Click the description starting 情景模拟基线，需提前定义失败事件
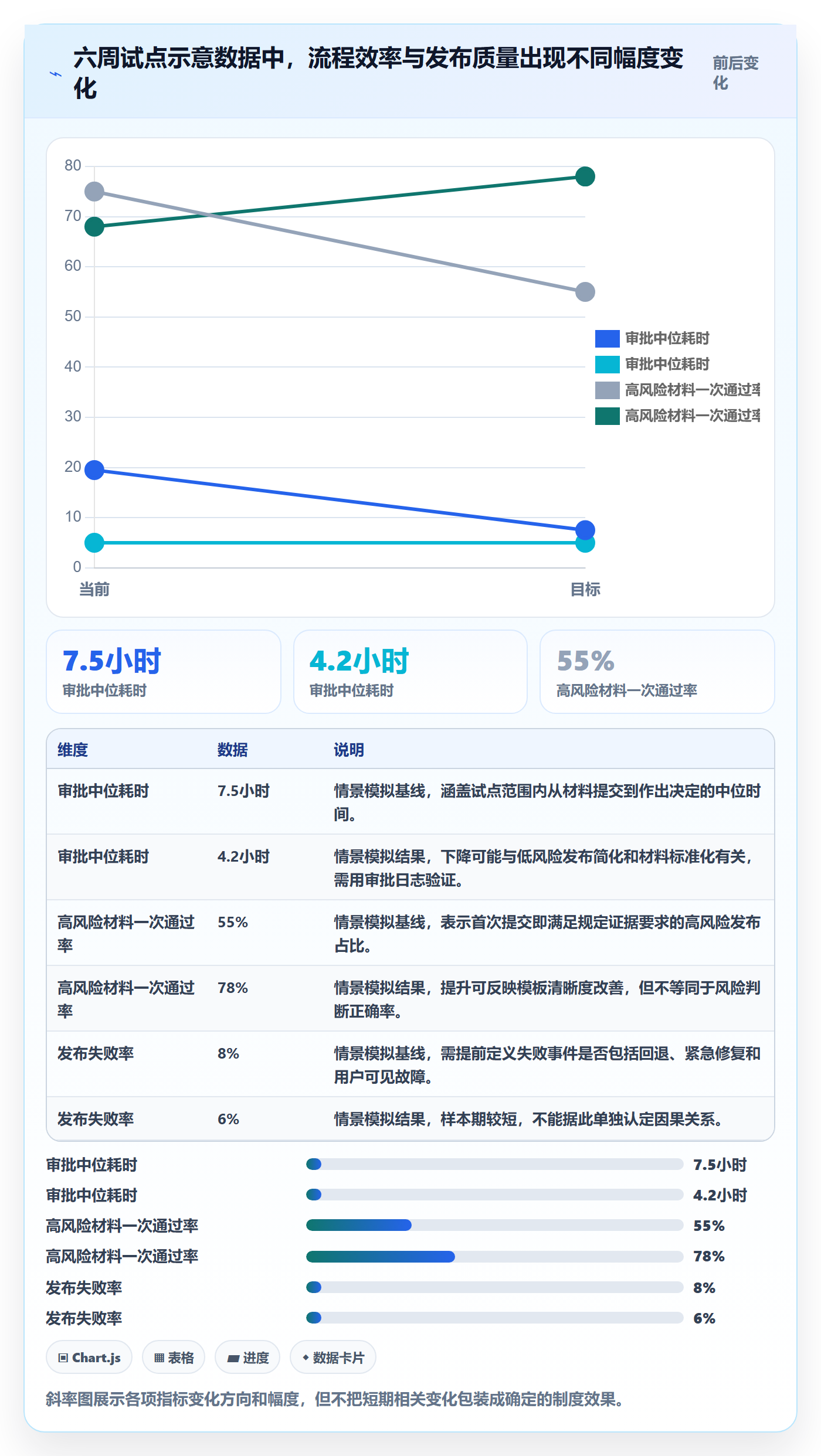The image size is (821, 1456). tap(547, 1065)
